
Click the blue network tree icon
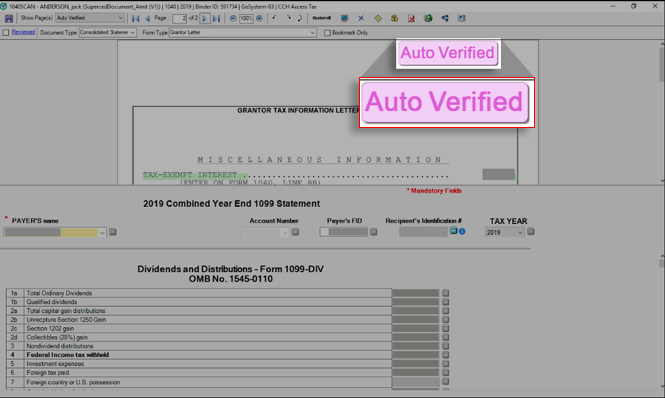[444, 18]
